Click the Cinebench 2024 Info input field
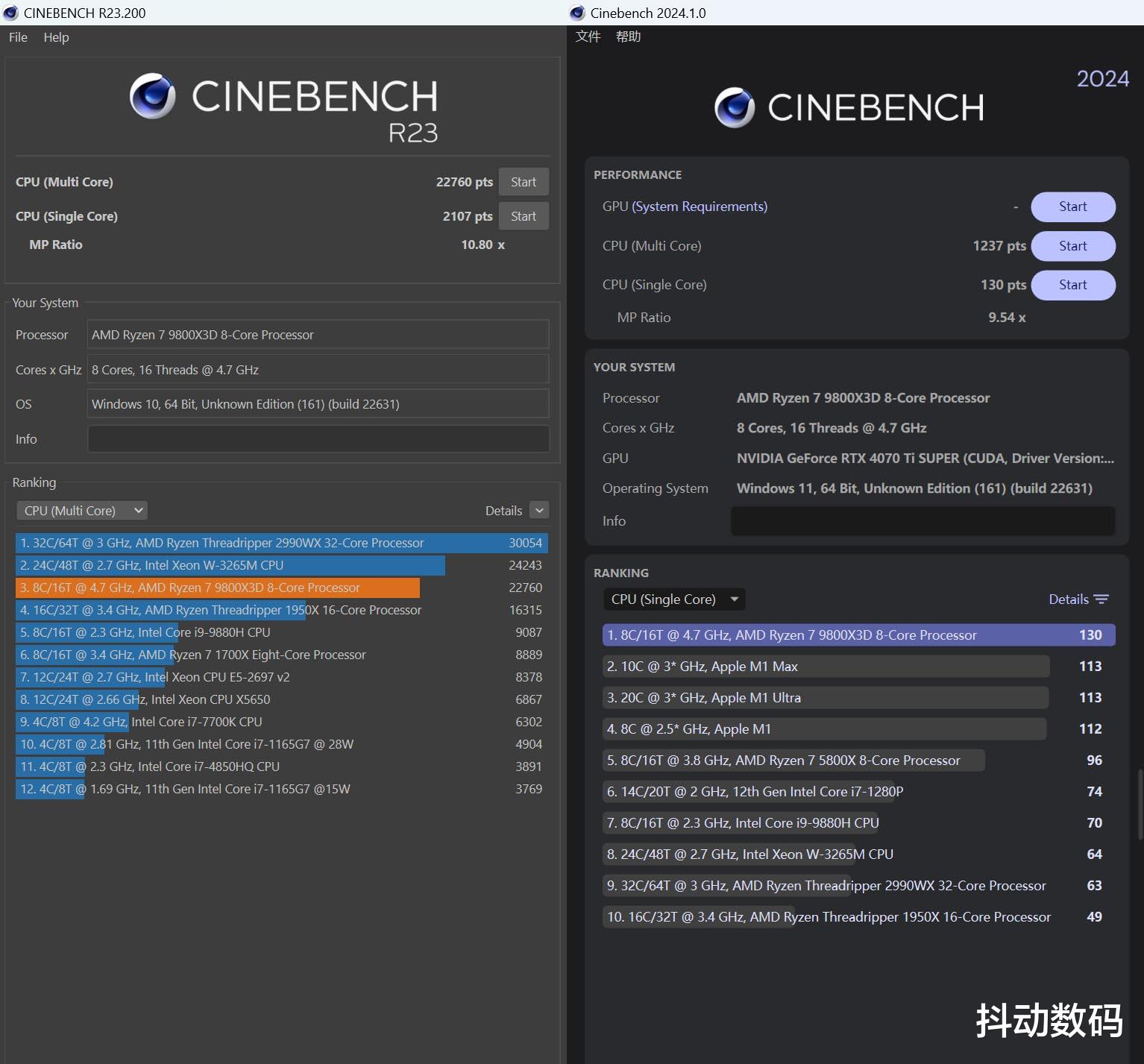 923,520
